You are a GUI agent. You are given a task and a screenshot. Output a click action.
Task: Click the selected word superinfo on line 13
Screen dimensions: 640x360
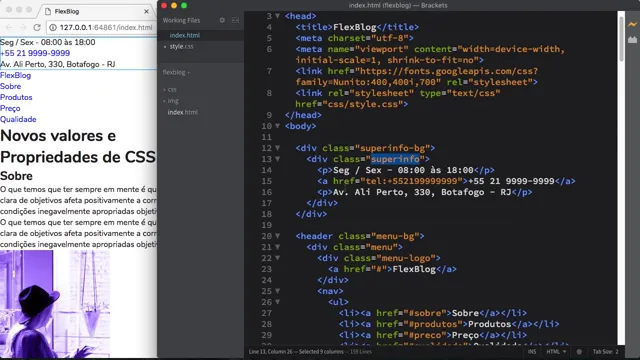coord(395,159)
